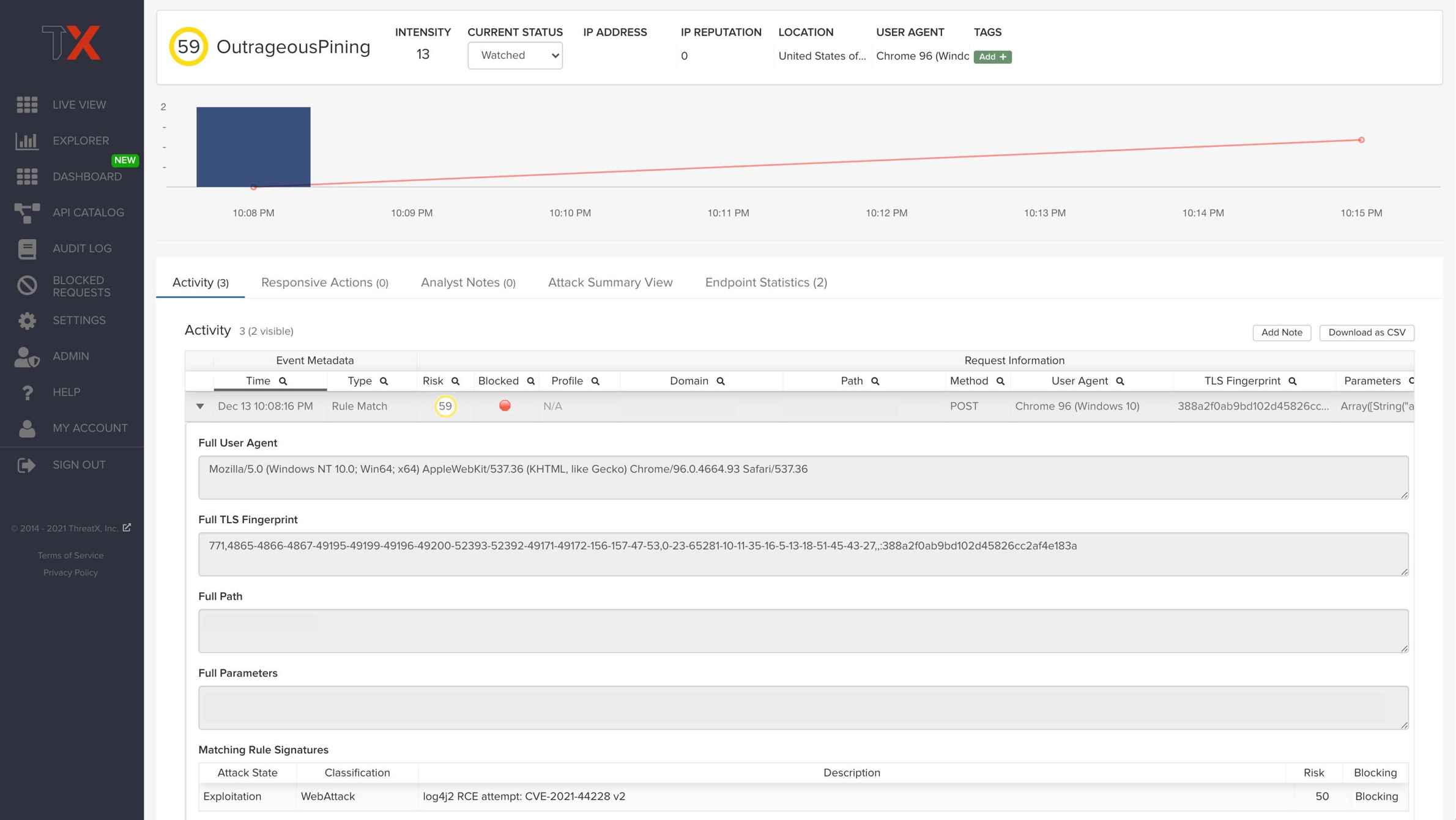Image resolution: width=1456 pixels, height=820 pixels.
Task: Click the blue 10:08 PM chart bar
Action: tap(253, 147)
